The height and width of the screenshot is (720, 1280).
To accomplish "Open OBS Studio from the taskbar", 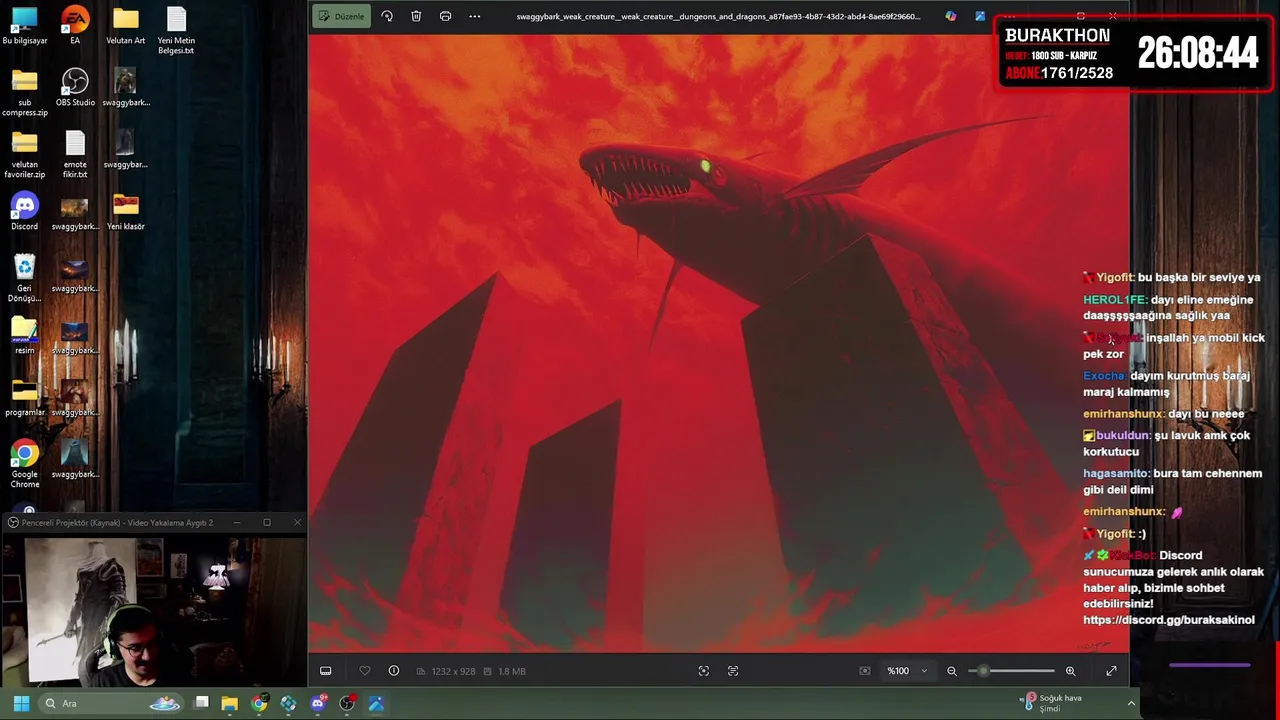I will pyautogui.click(x=347, y=703).
